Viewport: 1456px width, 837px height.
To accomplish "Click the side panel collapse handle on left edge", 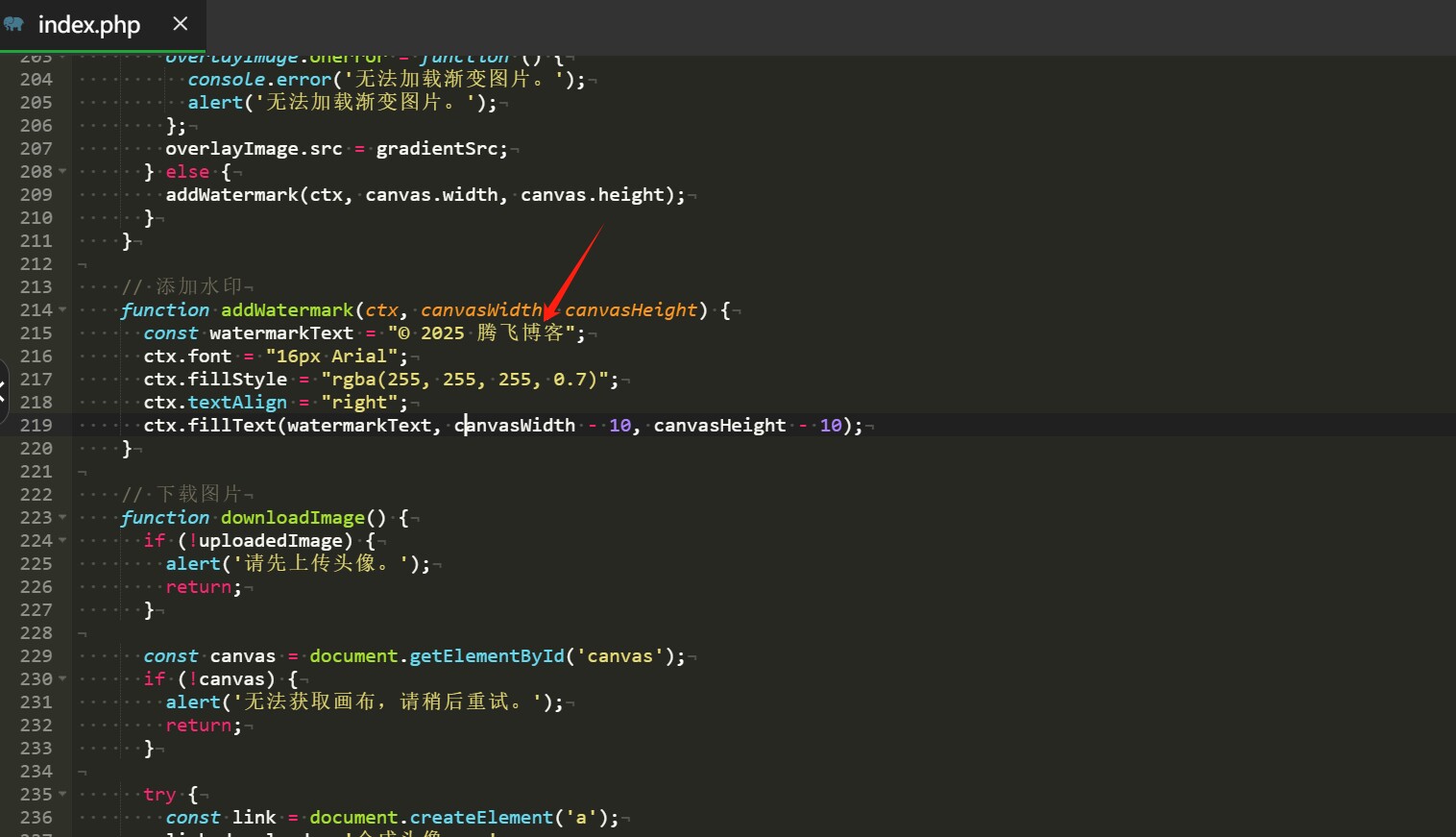I will click(4, 391).
